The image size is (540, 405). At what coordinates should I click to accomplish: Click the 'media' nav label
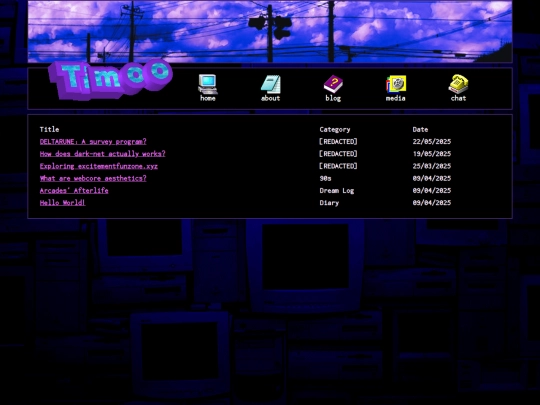pos(396,98)
